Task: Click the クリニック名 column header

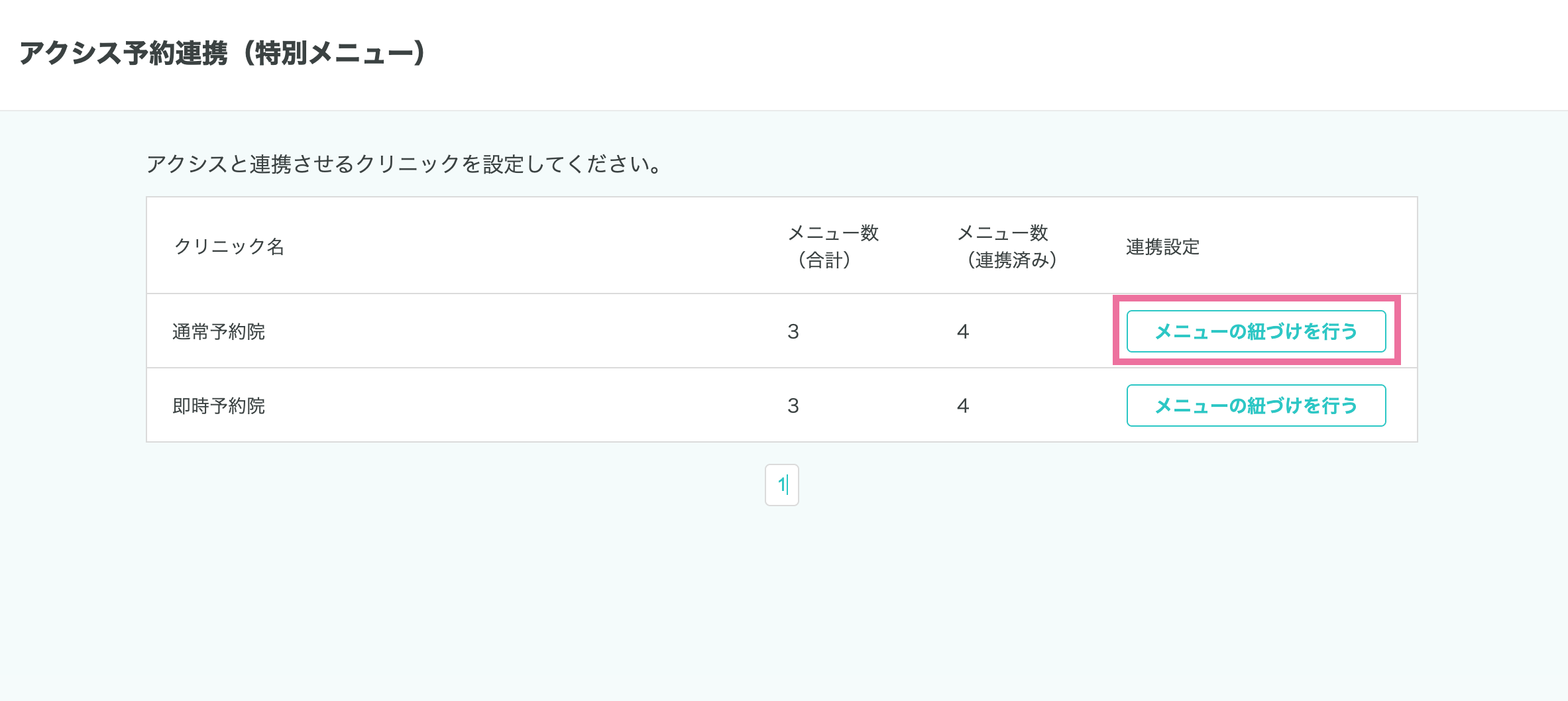Action: pyautogui.click(x=229, y=246)
